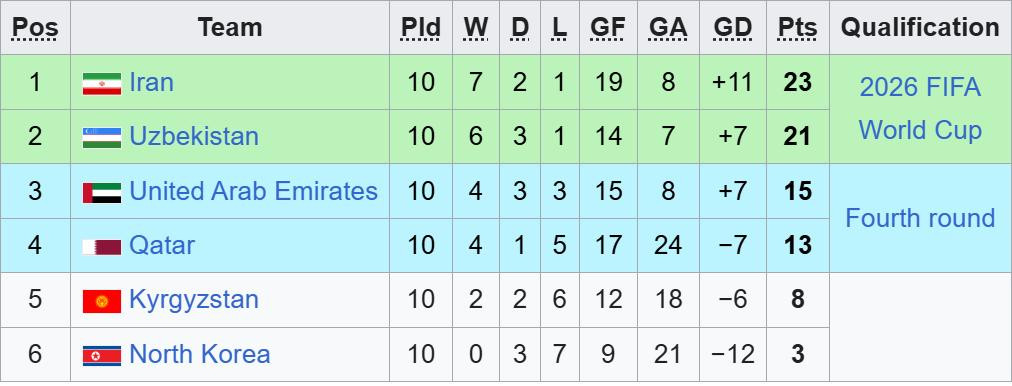Open the Uzbekistan team link
1012x386 pixels.
click(194, 137)
